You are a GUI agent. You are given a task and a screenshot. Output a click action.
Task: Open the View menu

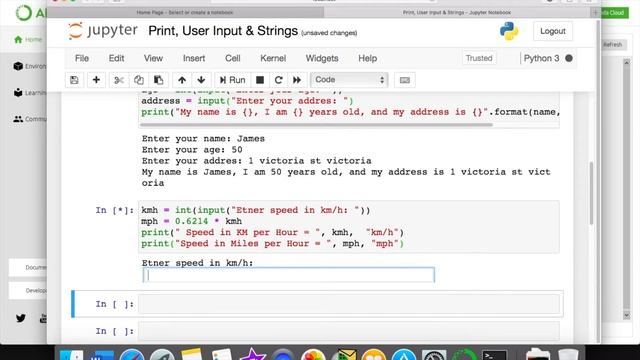point(153,58)
